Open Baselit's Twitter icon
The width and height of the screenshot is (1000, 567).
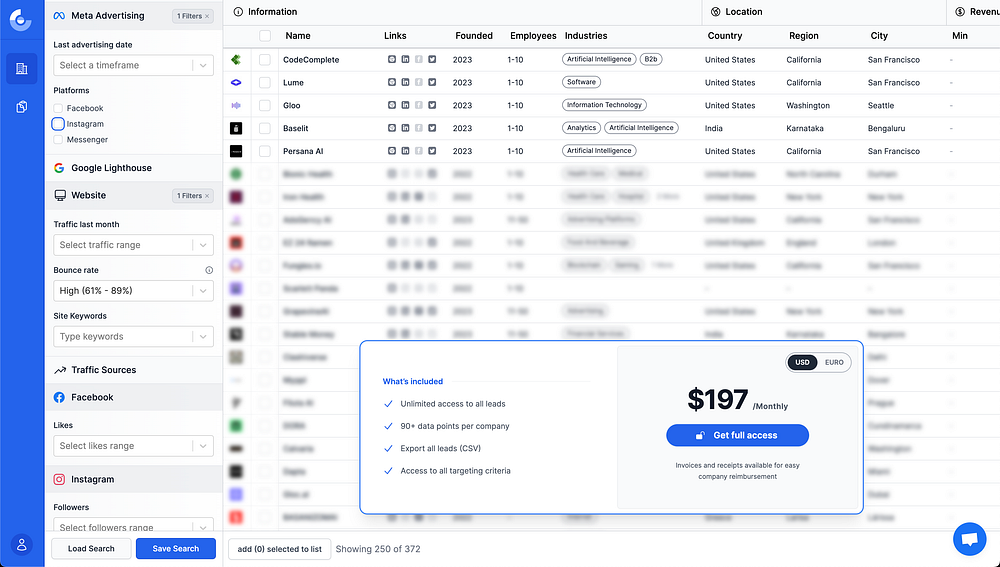(432, 128)
